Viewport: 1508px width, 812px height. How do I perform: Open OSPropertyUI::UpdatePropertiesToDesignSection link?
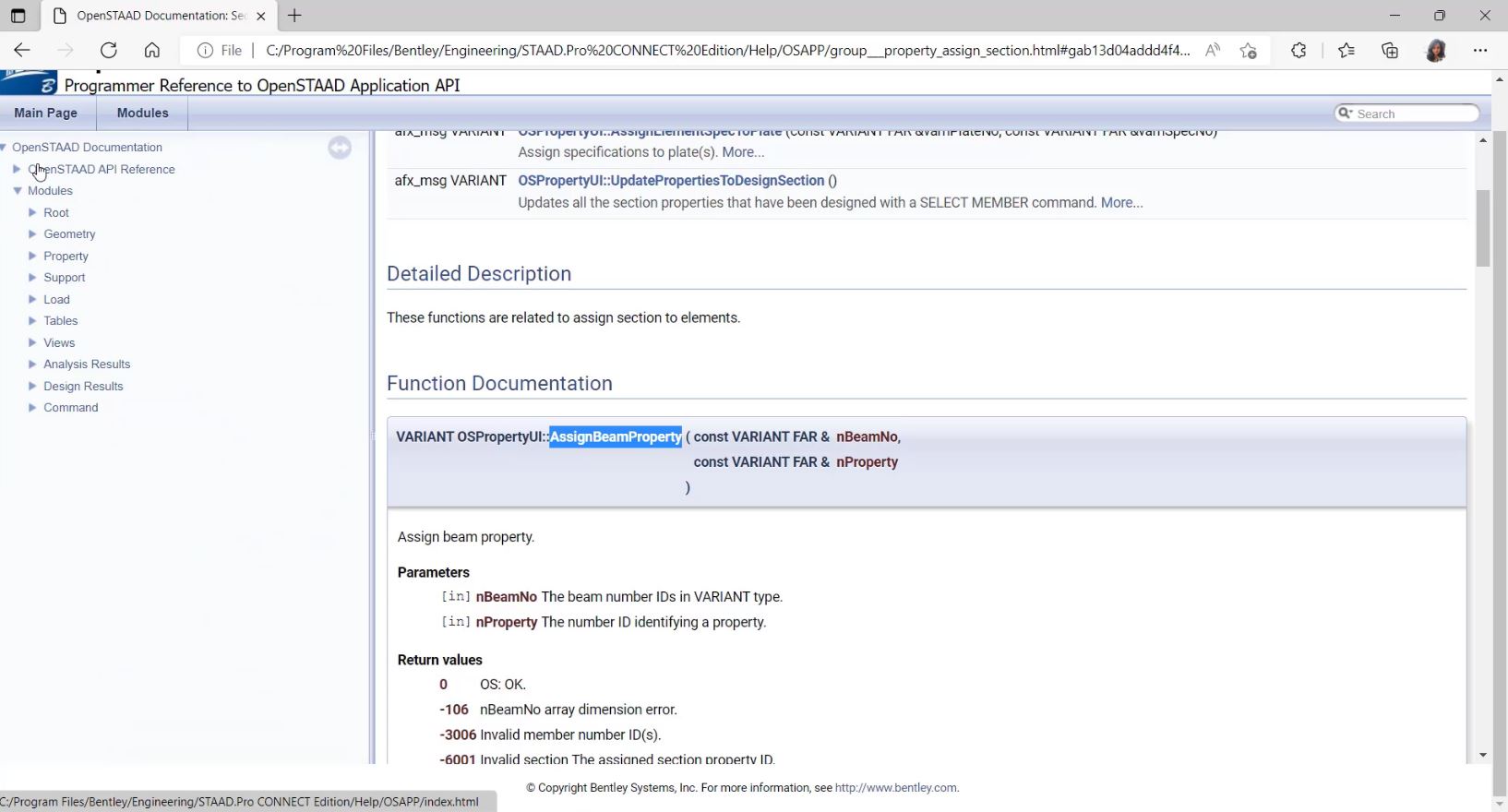pos(671,180)
